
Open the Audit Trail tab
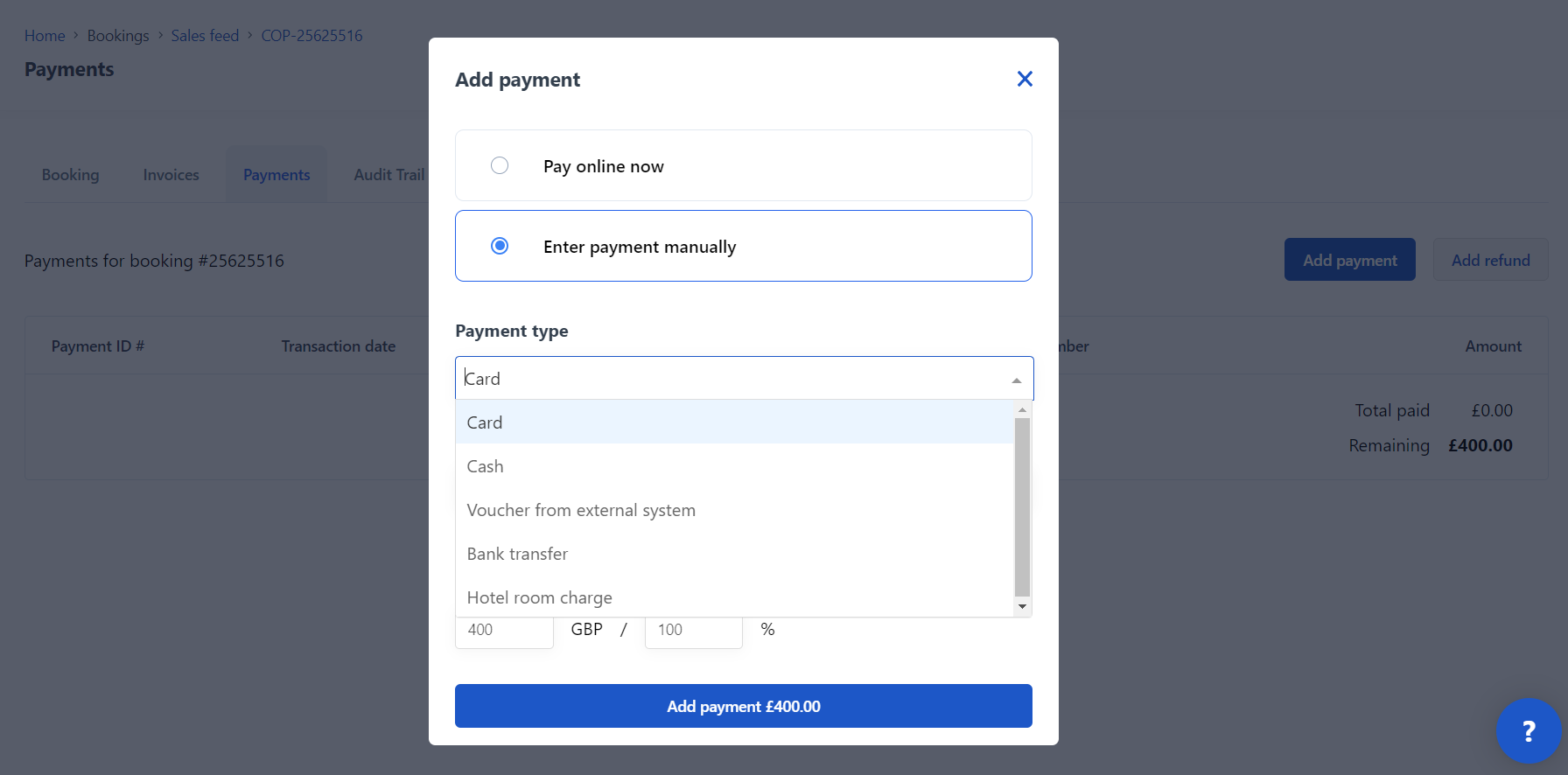[389, 175]
